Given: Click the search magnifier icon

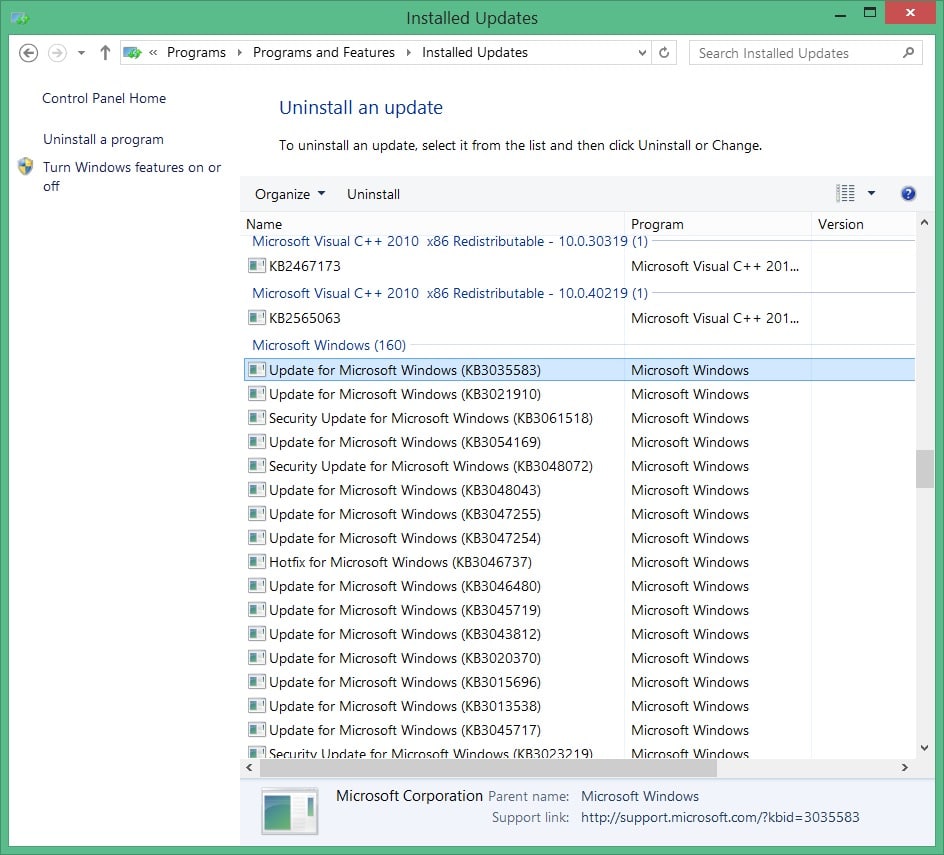Looking at the screenshot, I should point(908,53).
